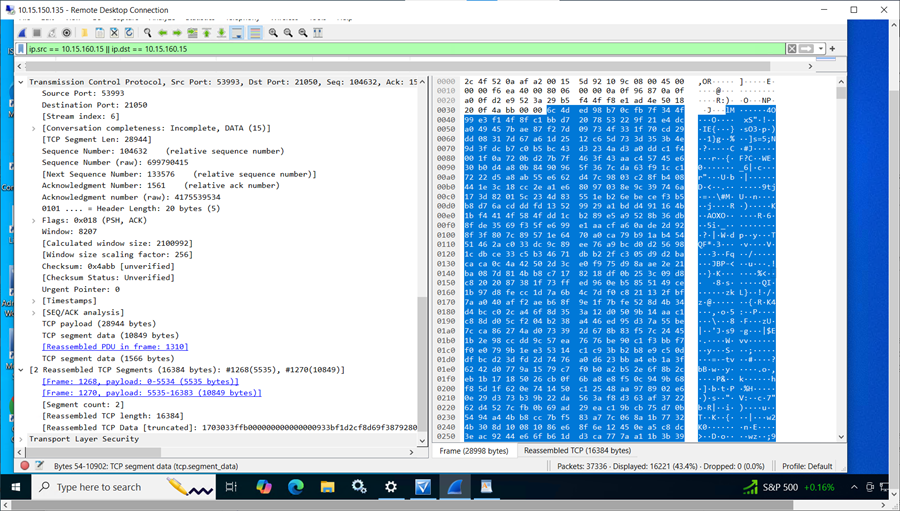Toggle packet list colorization
This screenshot has height=511, width=900.
click(255, 33)
